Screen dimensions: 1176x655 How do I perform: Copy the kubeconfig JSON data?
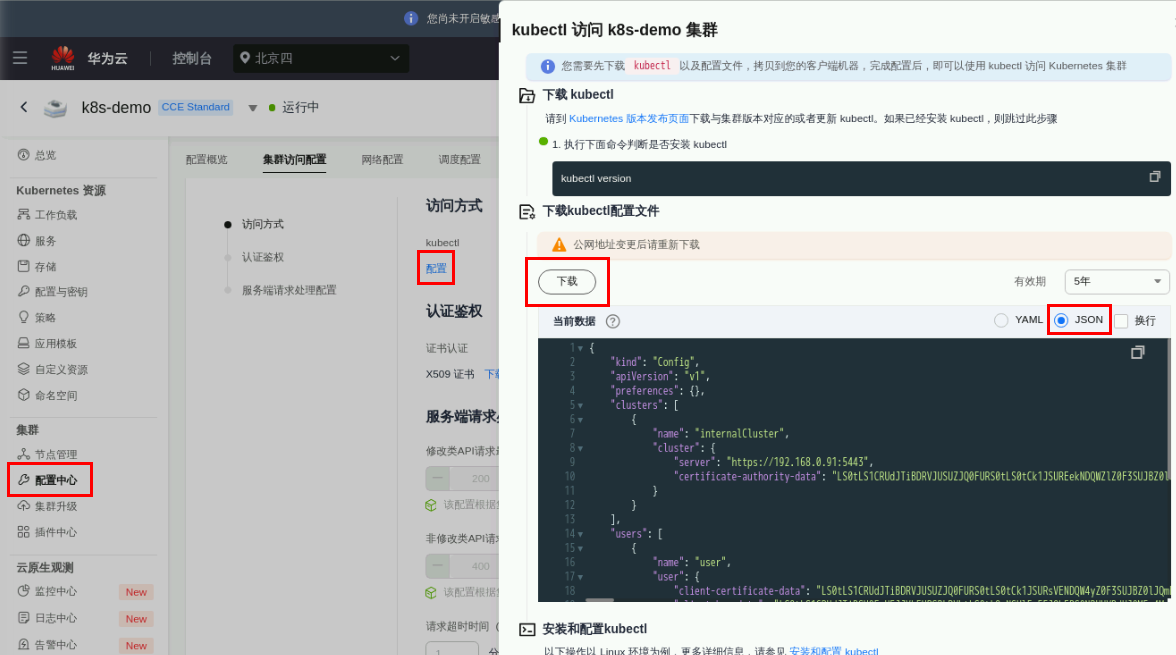tap(1138, 352)
